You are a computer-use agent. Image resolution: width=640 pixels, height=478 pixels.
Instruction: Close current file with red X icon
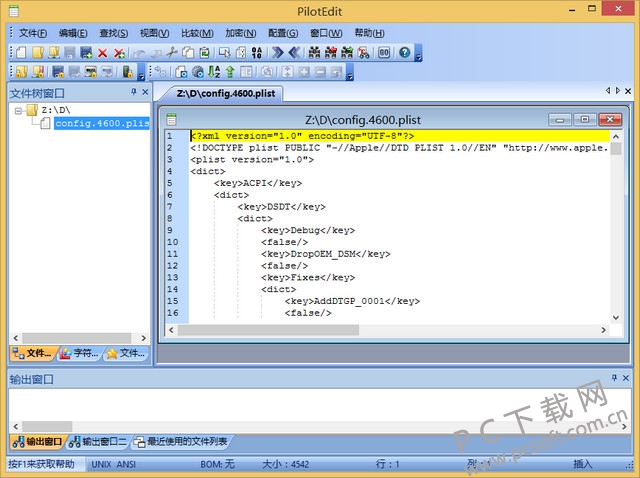[102, 53]
